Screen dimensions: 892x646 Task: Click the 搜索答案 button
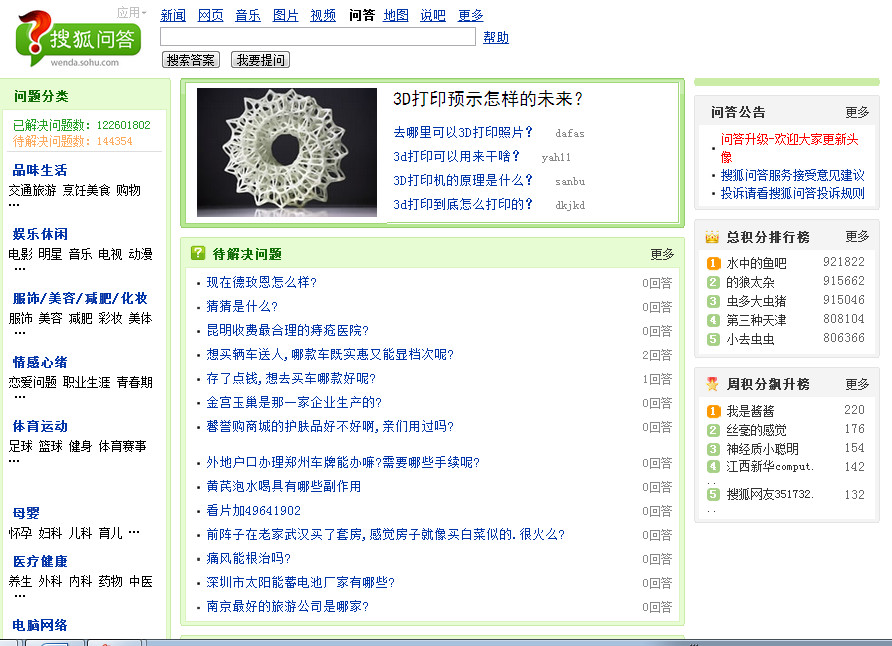(x=191, y=60)
